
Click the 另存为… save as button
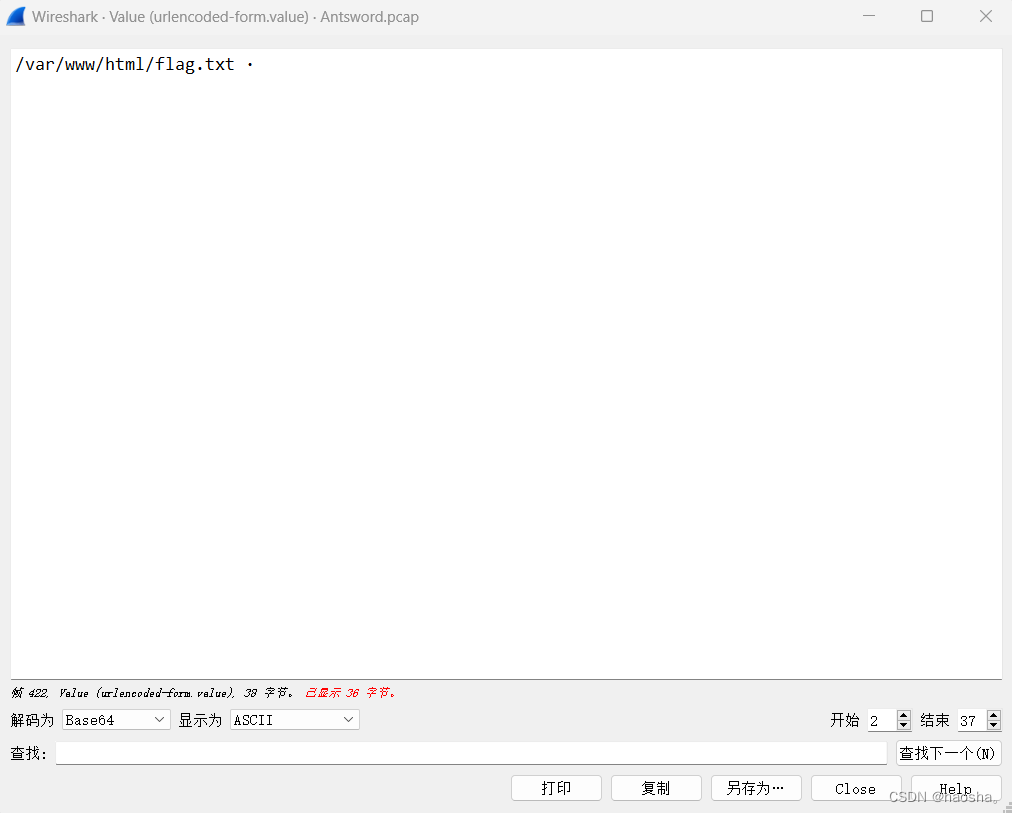(x=756, y=788)
